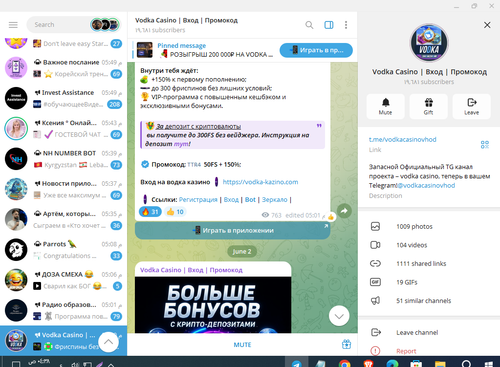Open the three-dot channel options menu
This screenshot has height=367, width=500.
click(x=346, y=25)
